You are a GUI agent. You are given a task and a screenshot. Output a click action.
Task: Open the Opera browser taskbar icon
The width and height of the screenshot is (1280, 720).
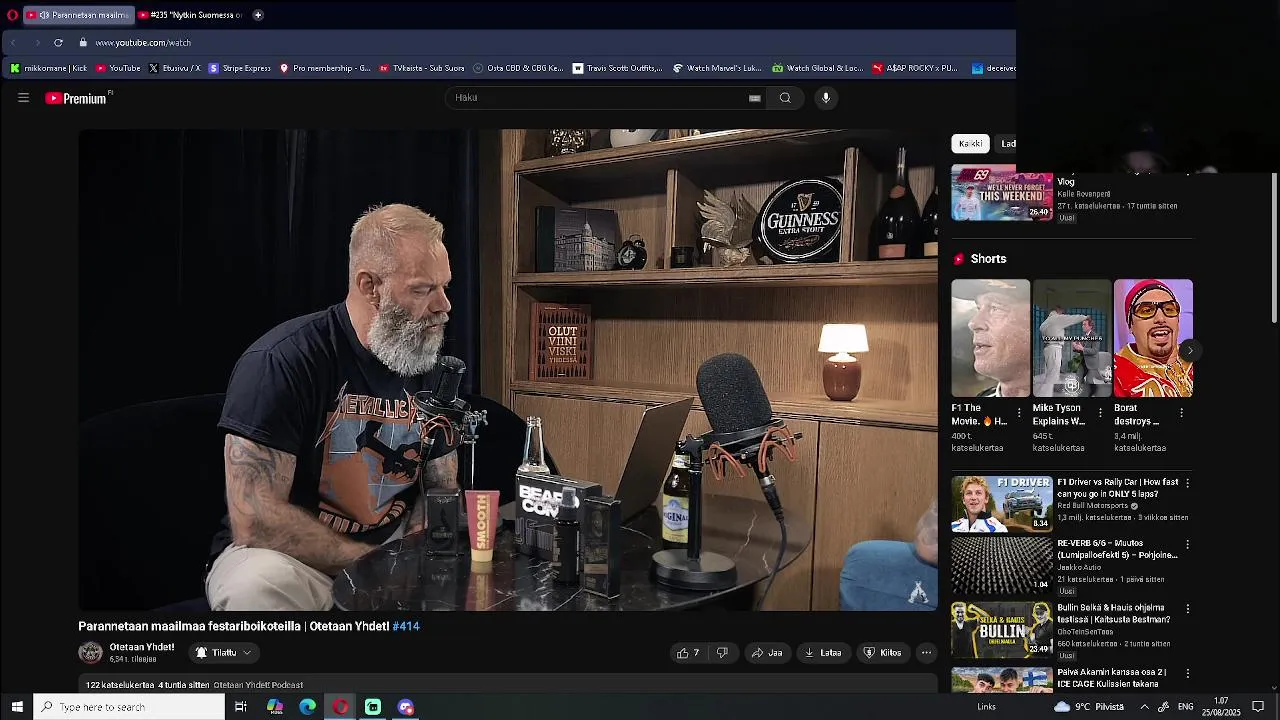pyautogui.click(x=341, y=707)
